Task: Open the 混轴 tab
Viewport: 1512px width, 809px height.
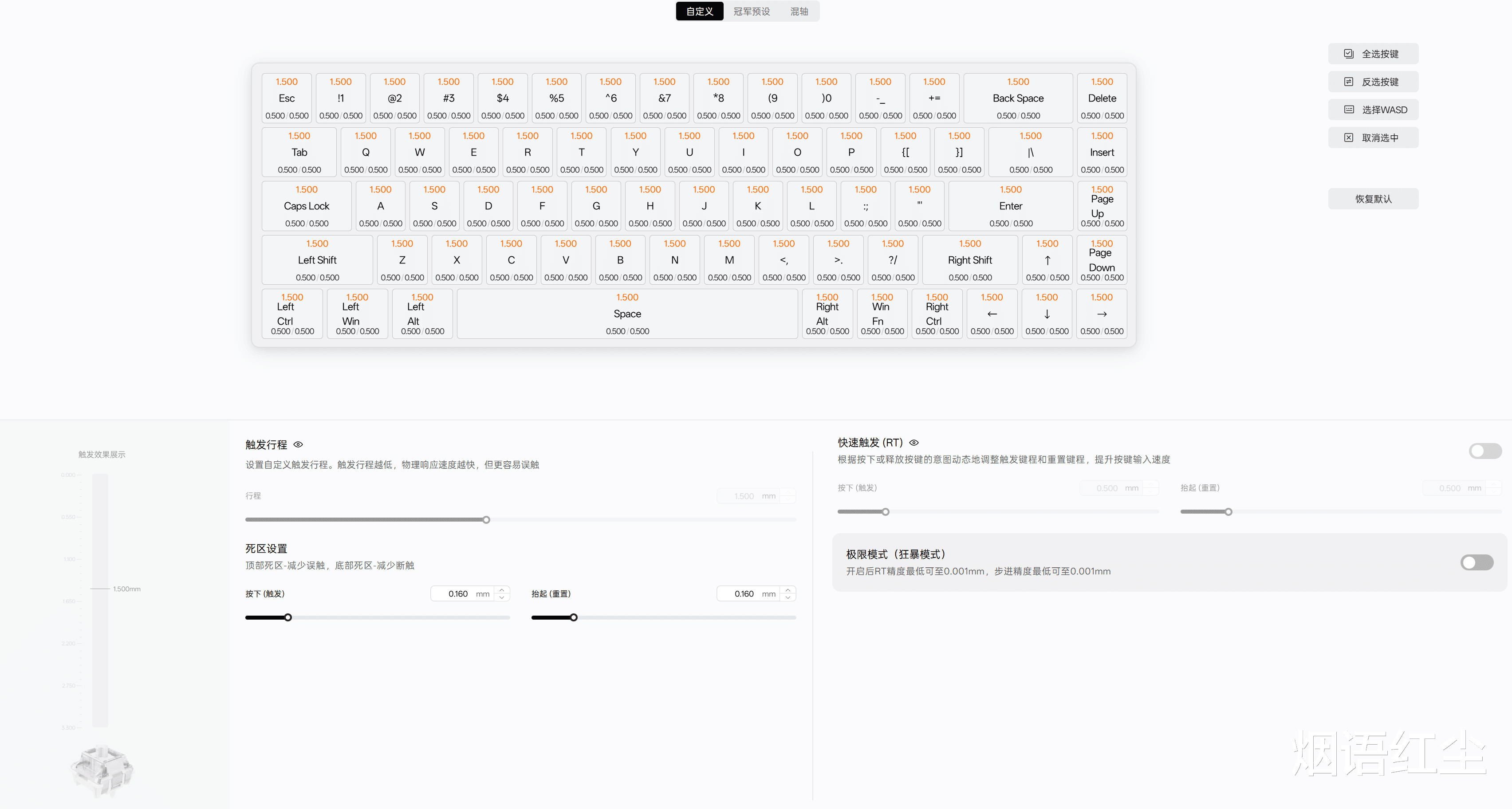Action: click(x=799, y=12)
